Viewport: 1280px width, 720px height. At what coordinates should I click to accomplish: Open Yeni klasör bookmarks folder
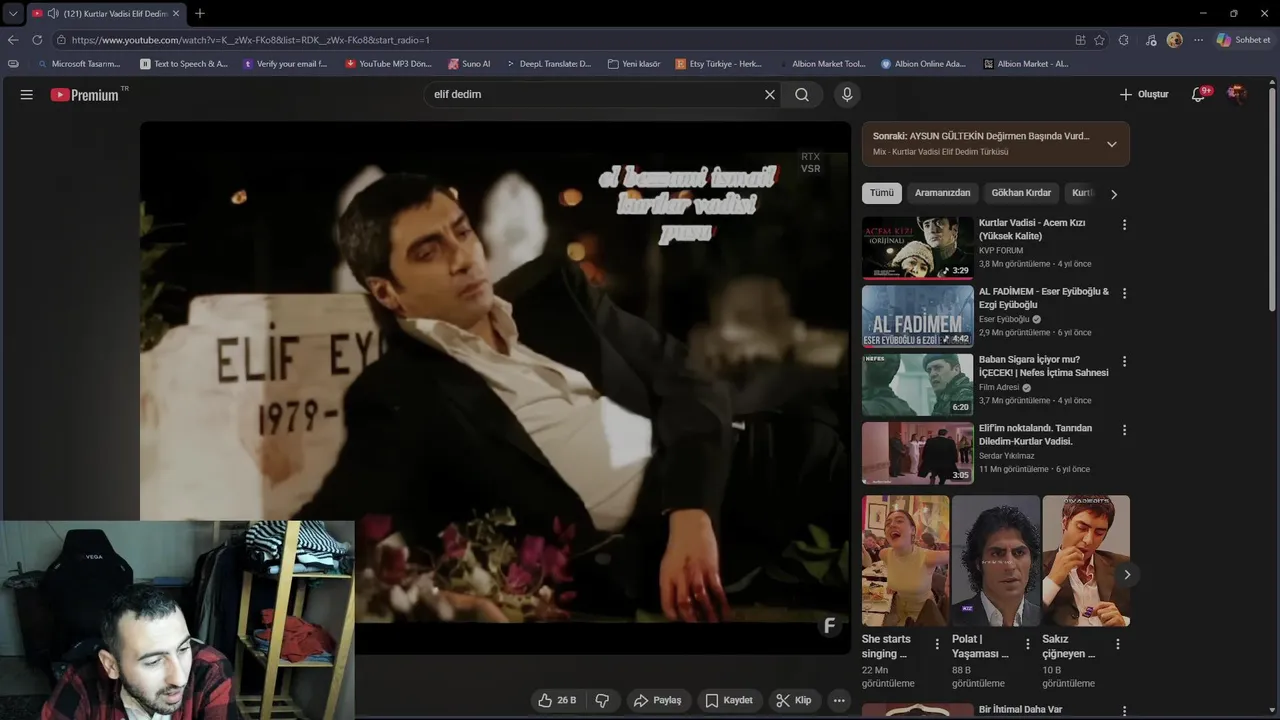[634, 64]
